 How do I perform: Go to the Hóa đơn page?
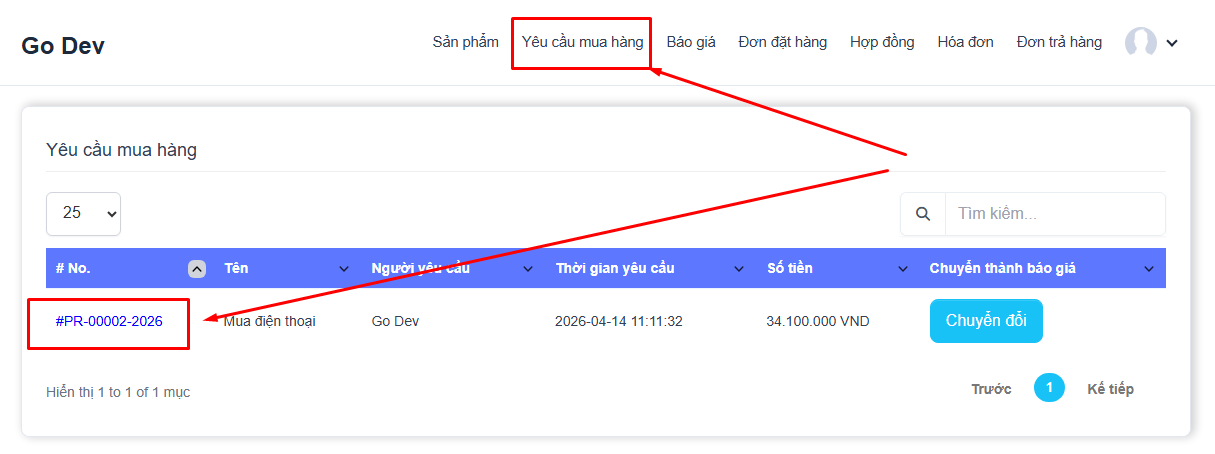coord(965,42)
